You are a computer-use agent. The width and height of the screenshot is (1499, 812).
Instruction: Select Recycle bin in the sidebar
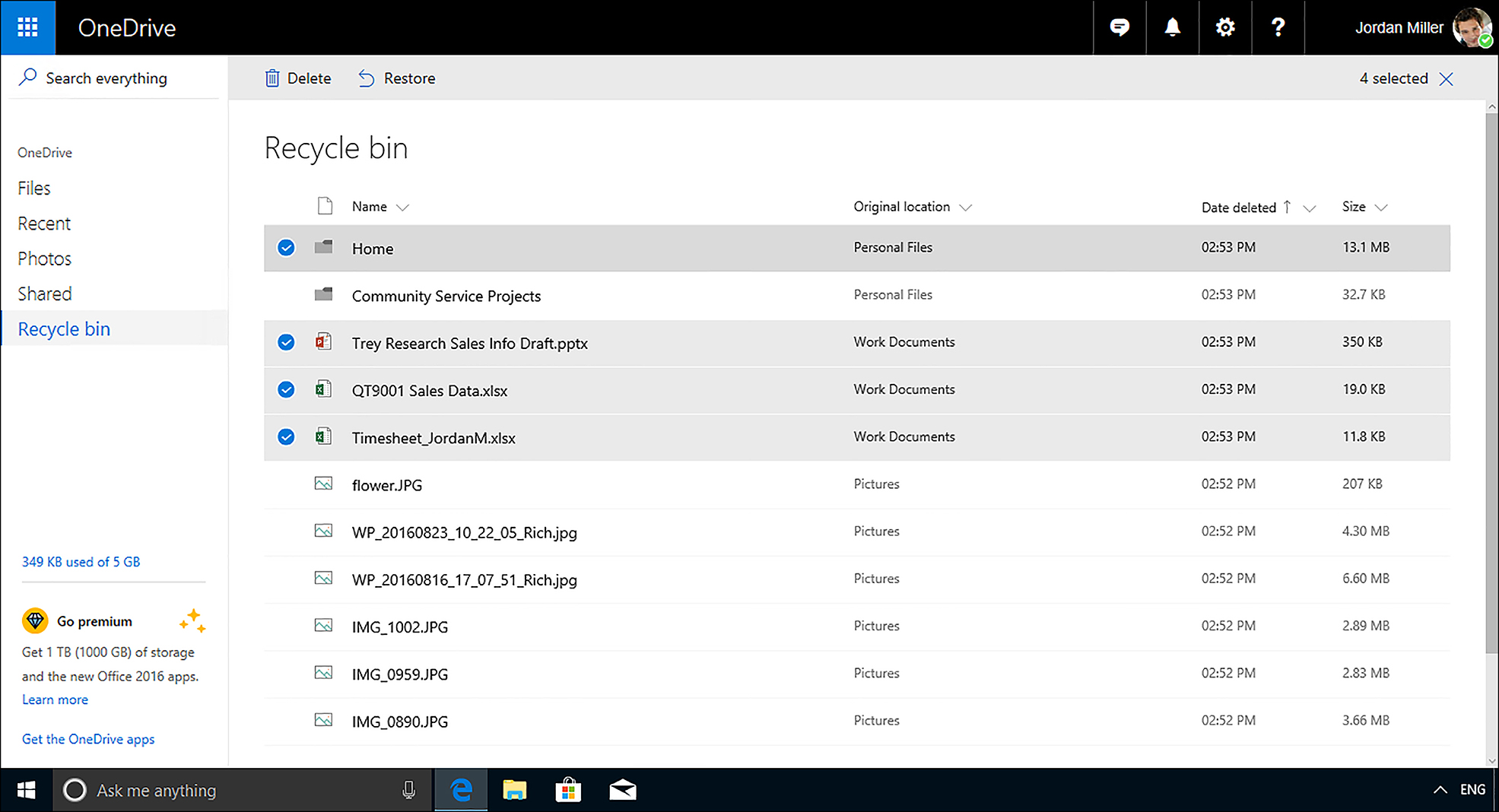[64, 328]
